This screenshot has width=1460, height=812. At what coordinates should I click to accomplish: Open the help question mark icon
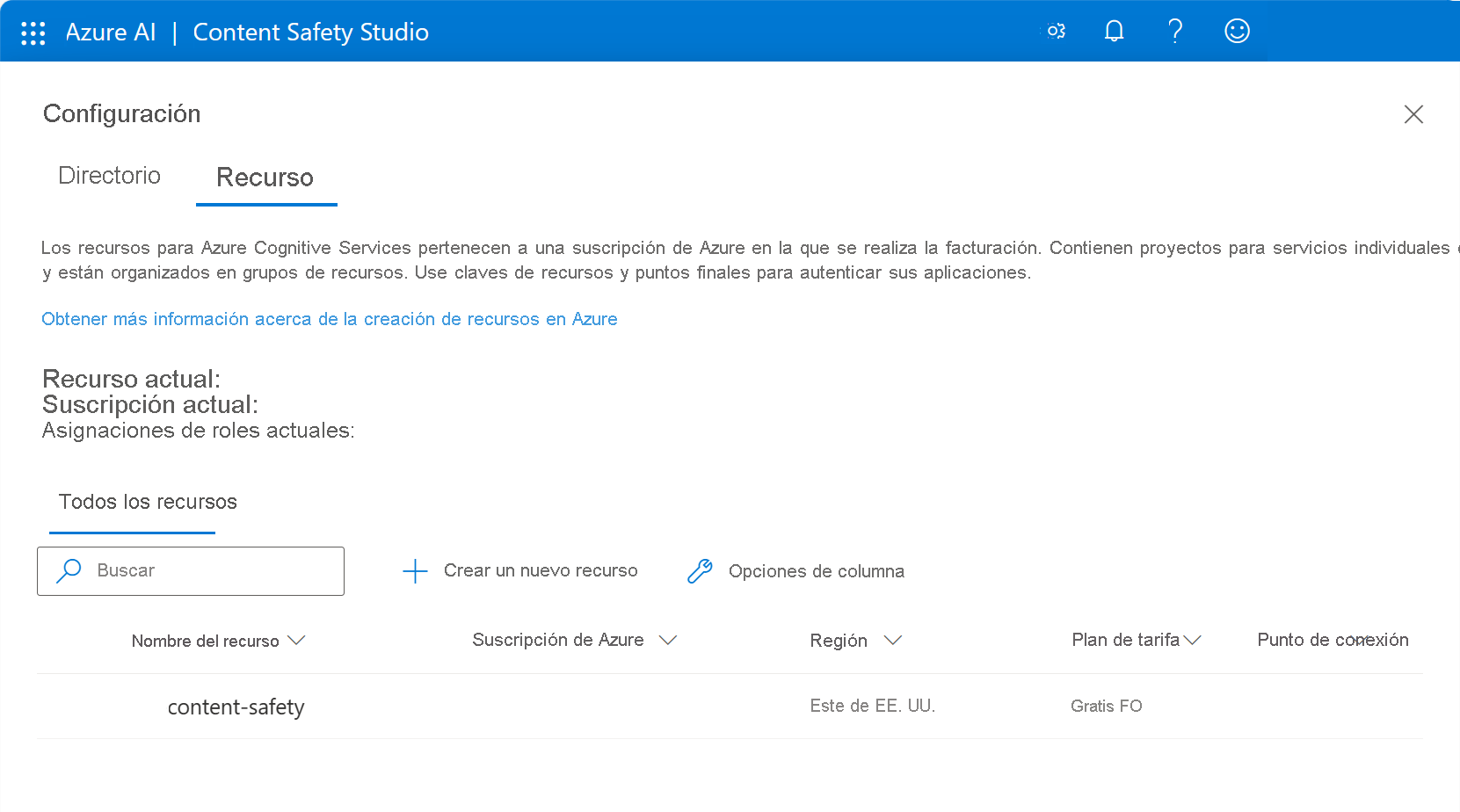click(x=1175, y=32)
